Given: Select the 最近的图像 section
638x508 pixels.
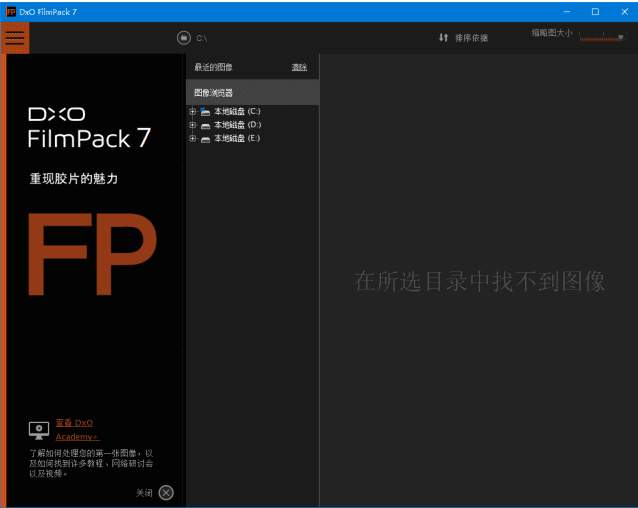Looking at the screenshot, I should click(x=213, y=67).
